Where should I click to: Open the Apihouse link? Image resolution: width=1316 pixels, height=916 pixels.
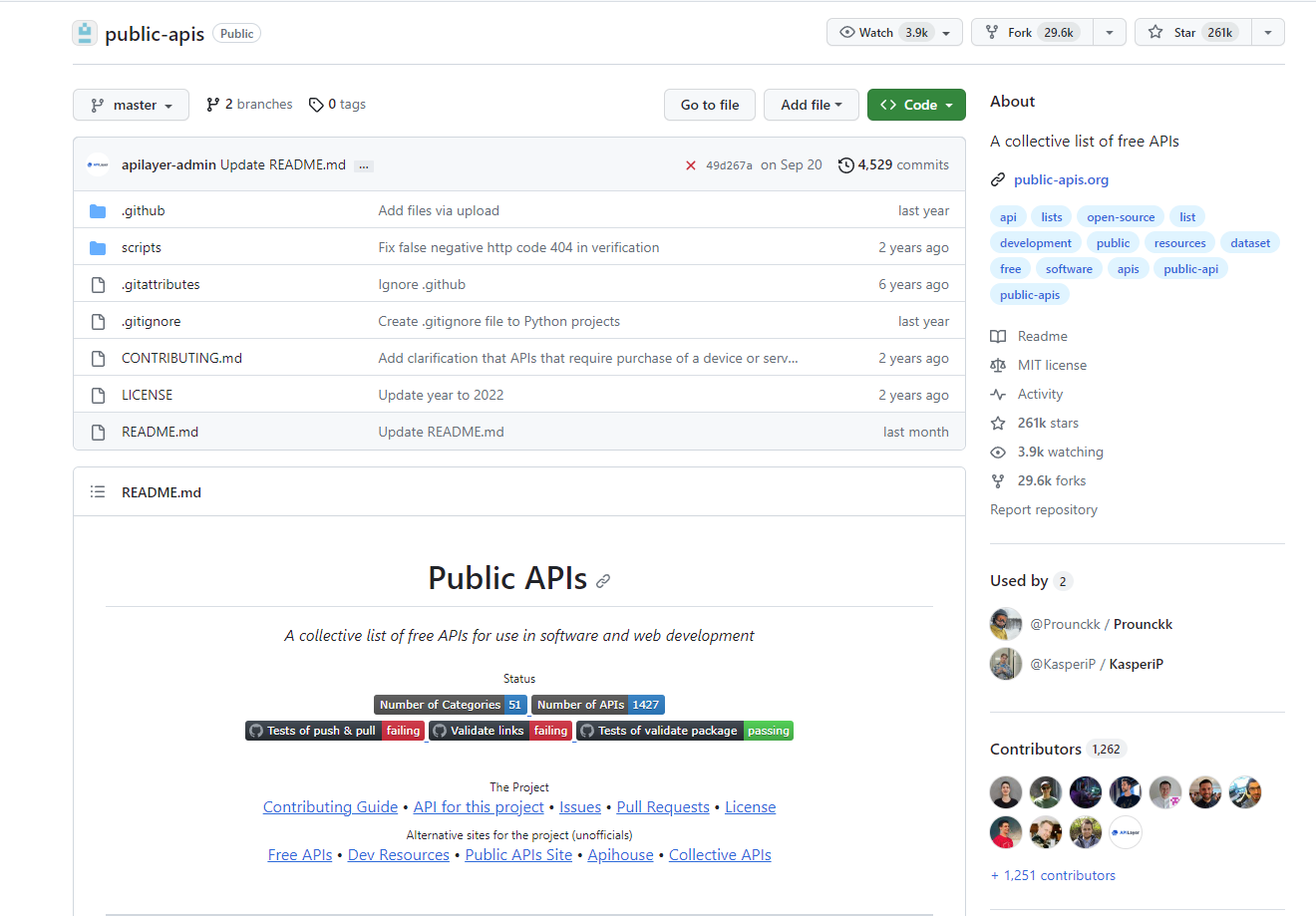coord(620,855)
